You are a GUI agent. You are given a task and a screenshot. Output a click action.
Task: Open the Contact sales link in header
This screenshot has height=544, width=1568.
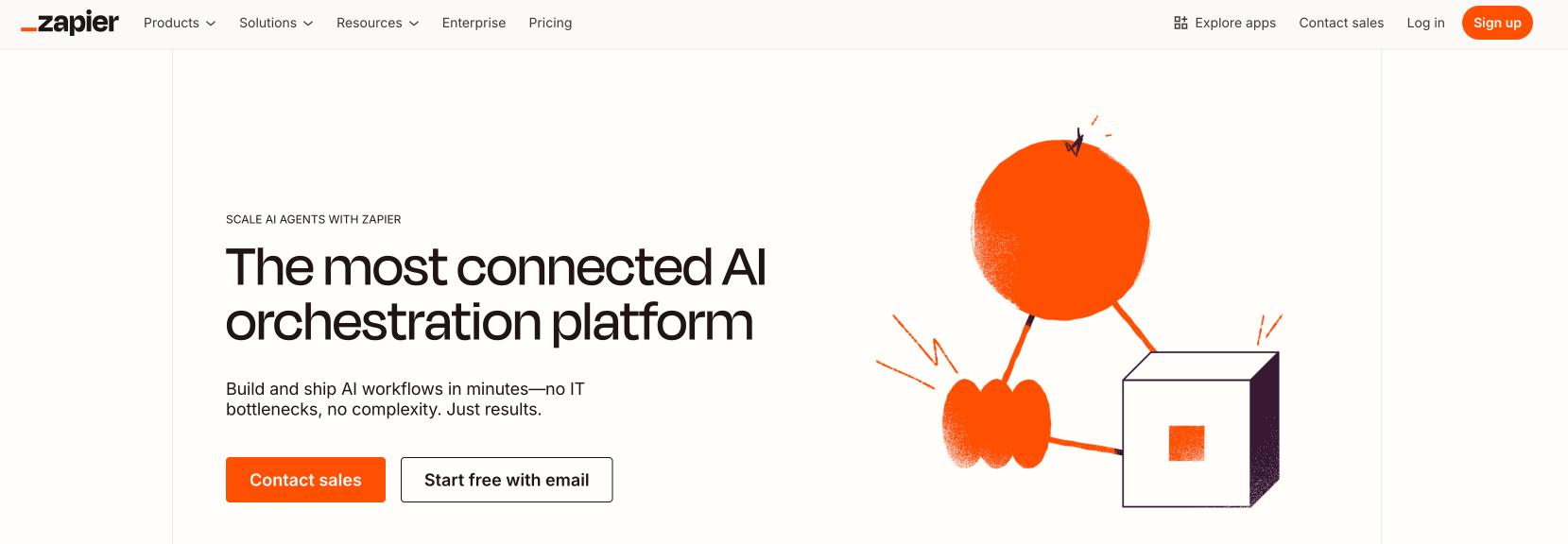(x=1340, y=23)
